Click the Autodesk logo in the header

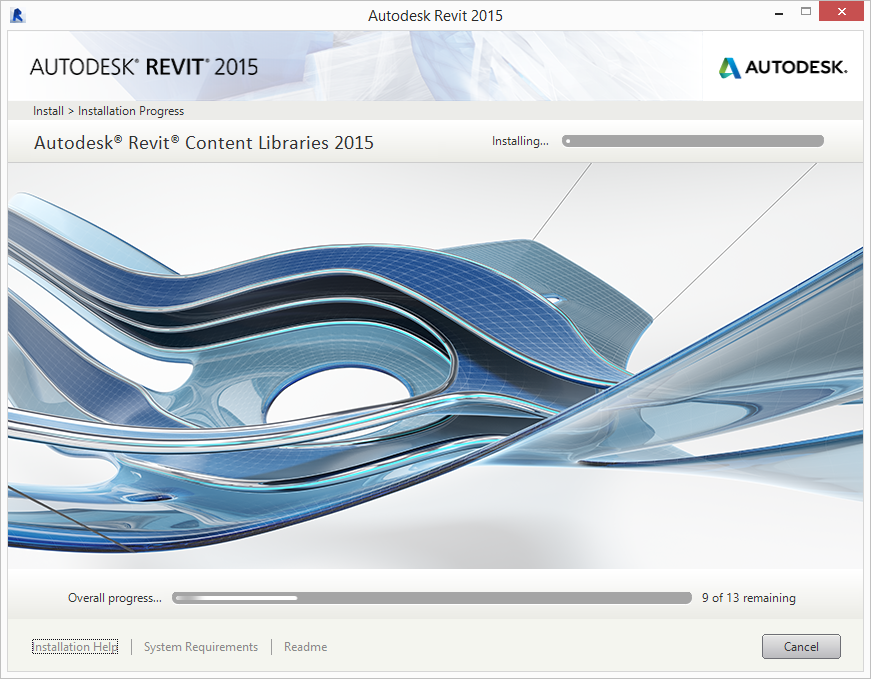click(783, 67)
